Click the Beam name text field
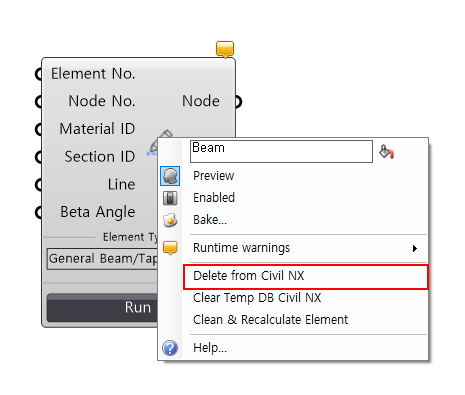The height and width of the screenshot is (395, 465). point(281,152)
